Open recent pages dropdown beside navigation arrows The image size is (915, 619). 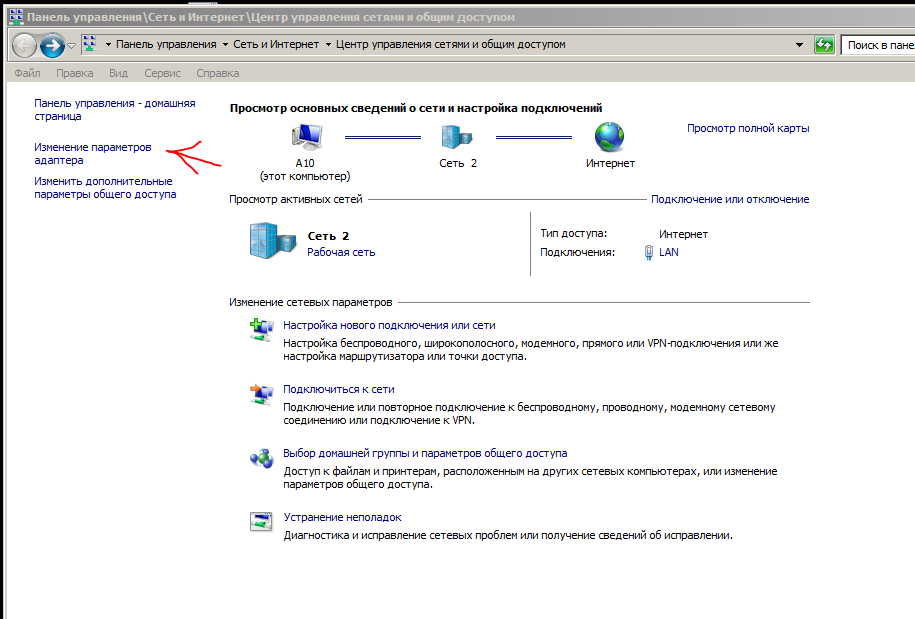point(71,46)
